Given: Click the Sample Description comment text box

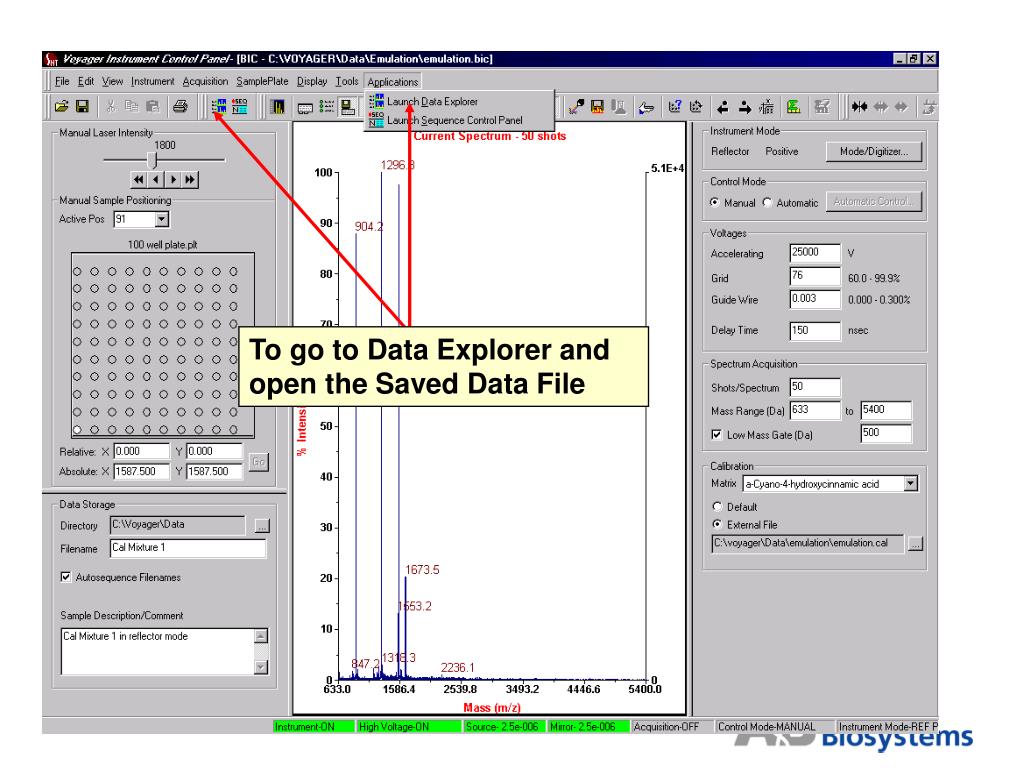Looking at the screenshot, I should [157, 651].
